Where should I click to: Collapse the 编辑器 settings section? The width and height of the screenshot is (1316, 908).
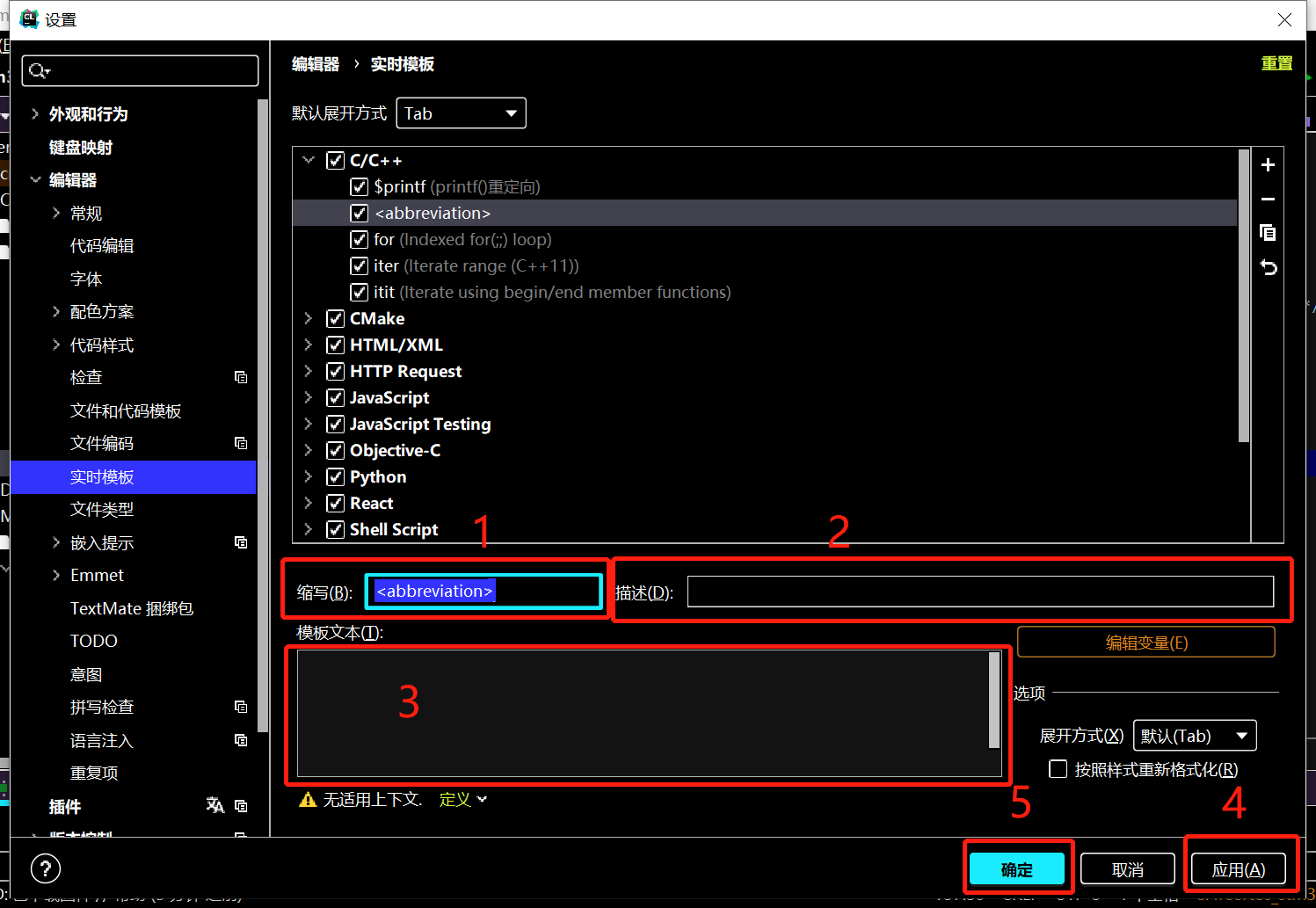tap(35, 179)
